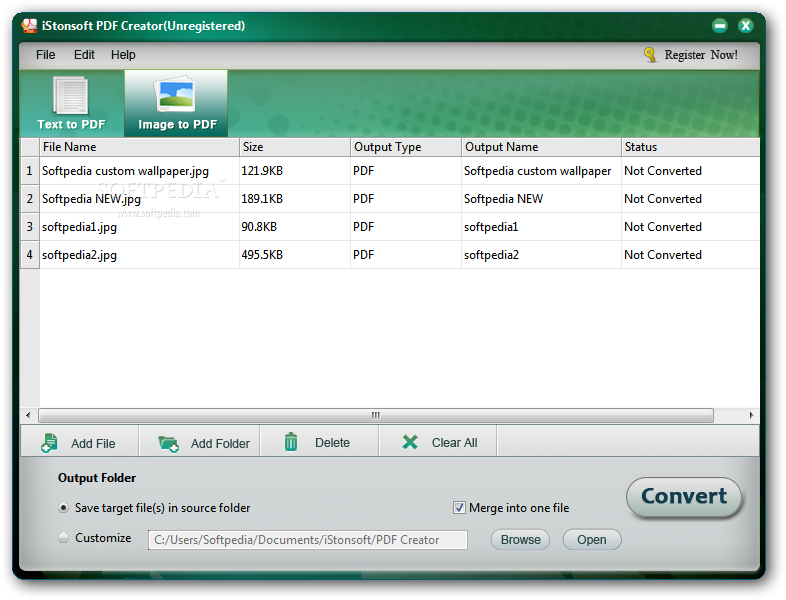The height and width of the screenshot is (600, 786).
Task: Click the 495.5KB size cell
Action: pos(295,255)
